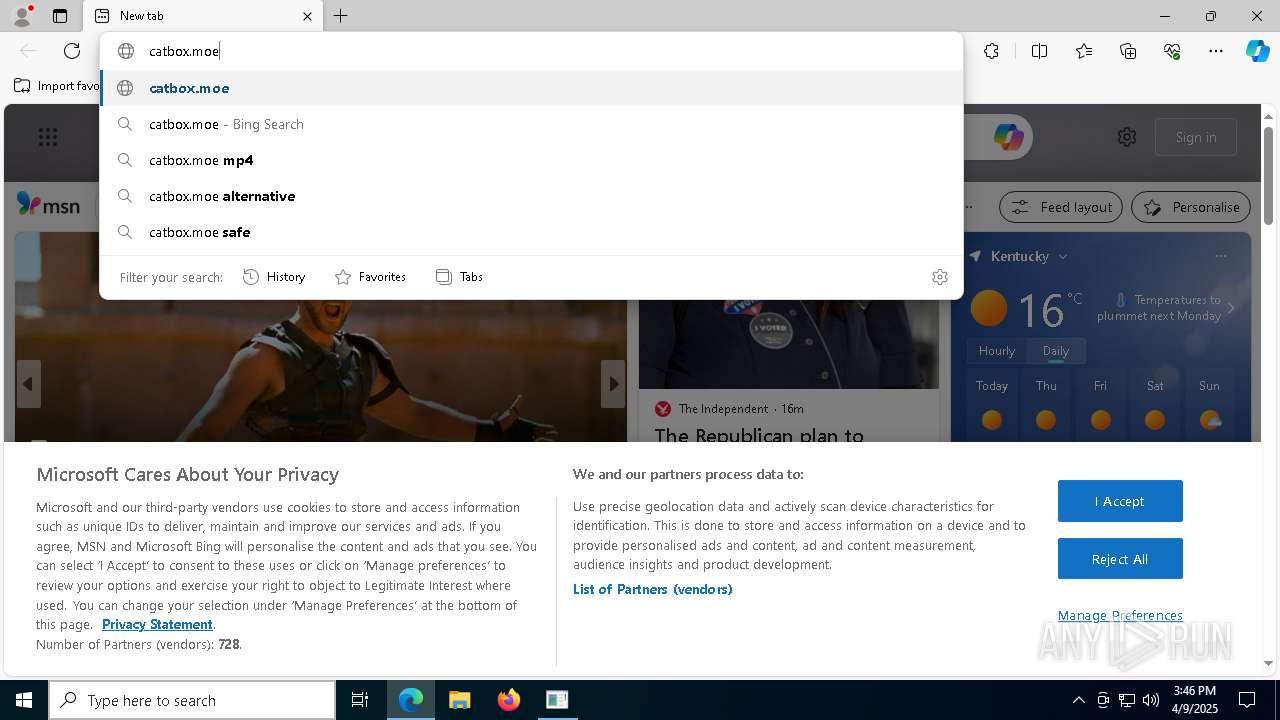1280x720 pixels.
Task: Click the Sign in button
Action: coord(1196,137)
